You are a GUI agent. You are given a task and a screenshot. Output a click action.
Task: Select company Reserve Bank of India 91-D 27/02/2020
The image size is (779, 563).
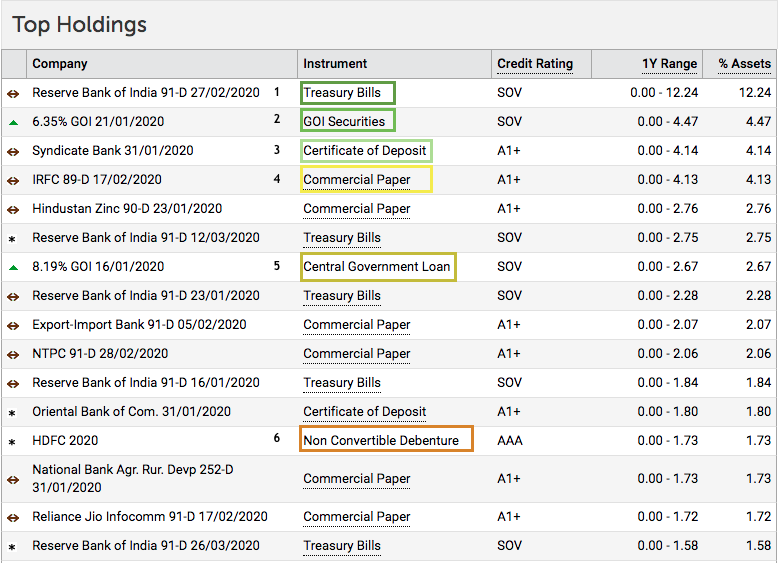coord(146,93)
